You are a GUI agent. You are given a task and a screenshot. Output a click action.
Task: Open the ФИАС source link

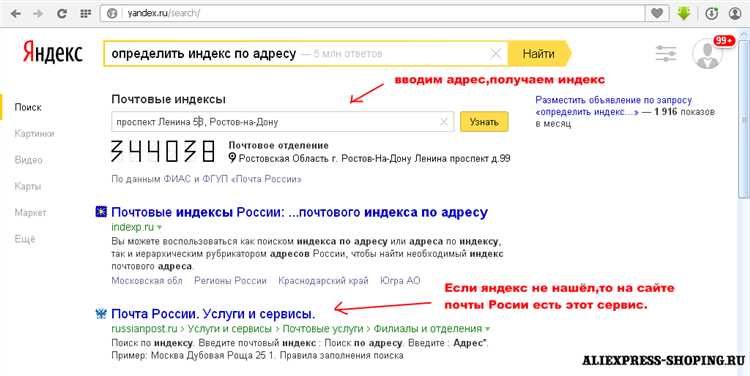pos(177,179)
